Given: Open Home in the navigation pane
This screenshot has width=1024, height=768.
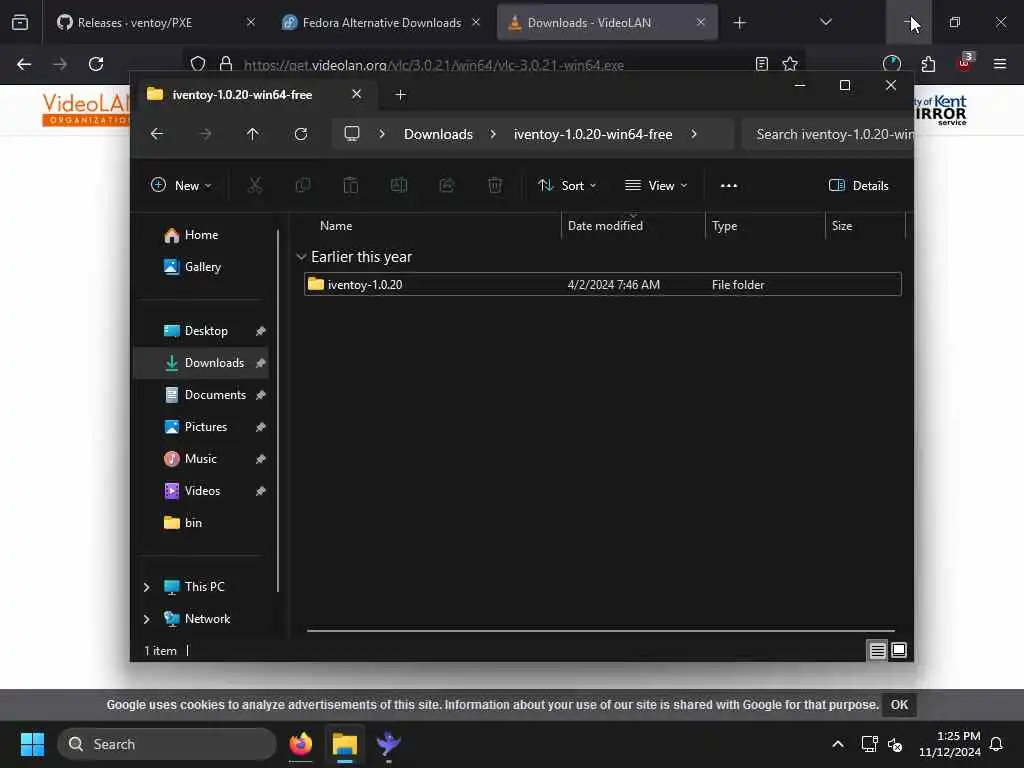Looking at the screenshot, I should 202,234.
